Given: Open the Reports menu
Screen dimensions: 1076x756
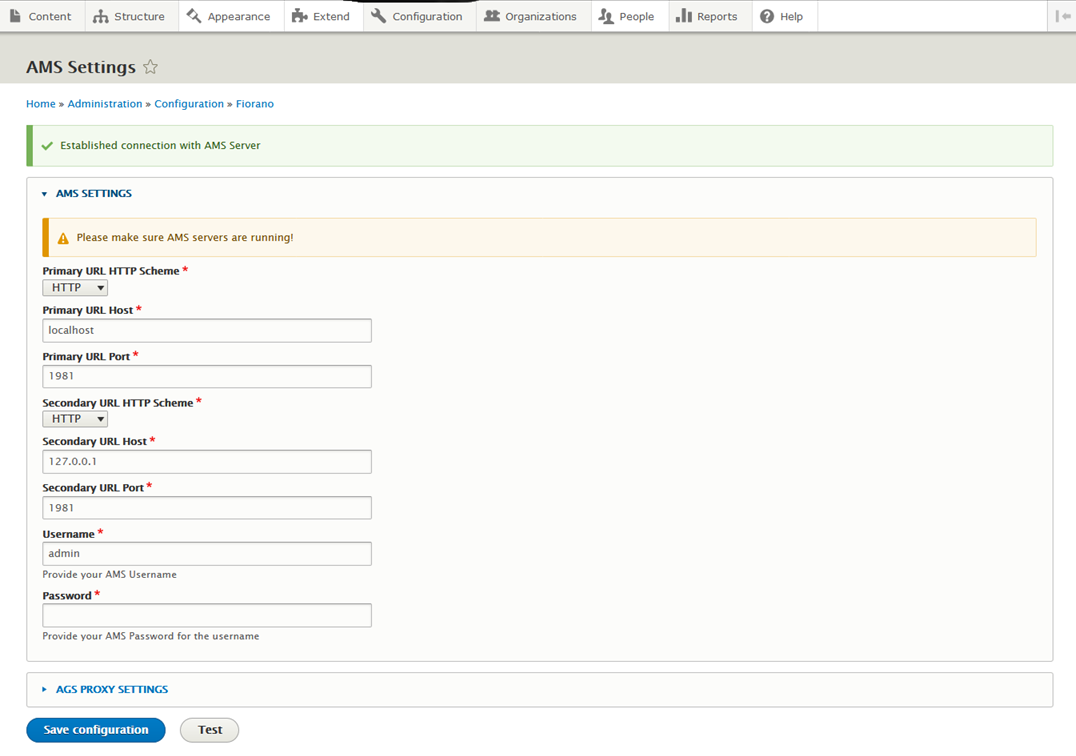Looking at the screenshot, I should pos(707,16).
